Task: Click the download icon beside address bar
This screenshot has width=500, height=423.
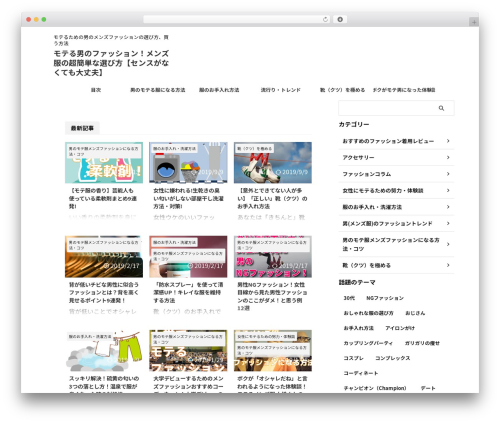Action: [x=340, y=20]
